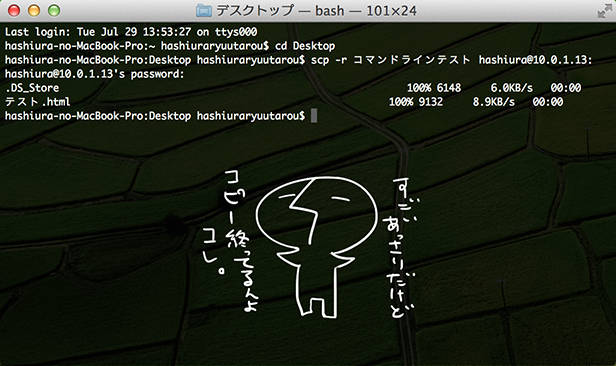616x366 pixels.
Task: Click the 8.9KB/s transfer speed
Action: tap(493, 102)
